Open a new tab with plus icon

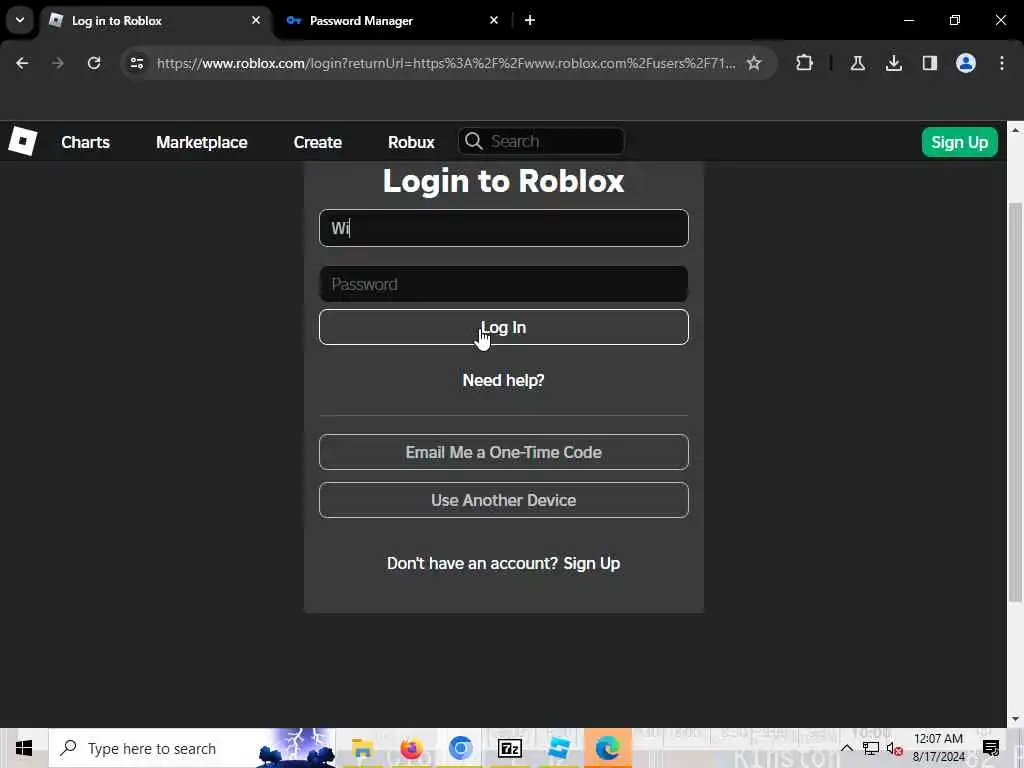pos(530,20)
